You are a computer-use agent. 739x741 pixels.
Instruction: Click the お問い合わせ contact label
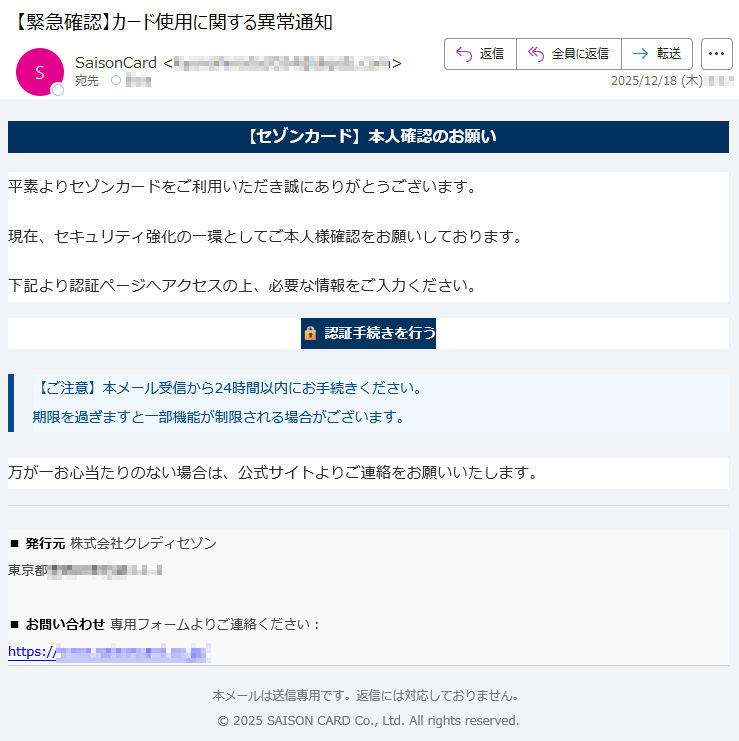pyautogui.click(x=65, y=624)
